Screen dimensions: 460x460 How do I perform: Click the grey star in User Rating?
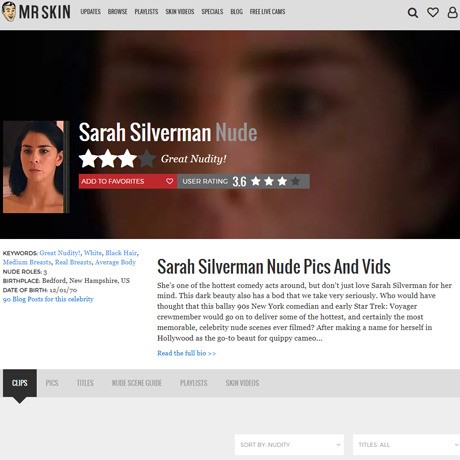295,181
